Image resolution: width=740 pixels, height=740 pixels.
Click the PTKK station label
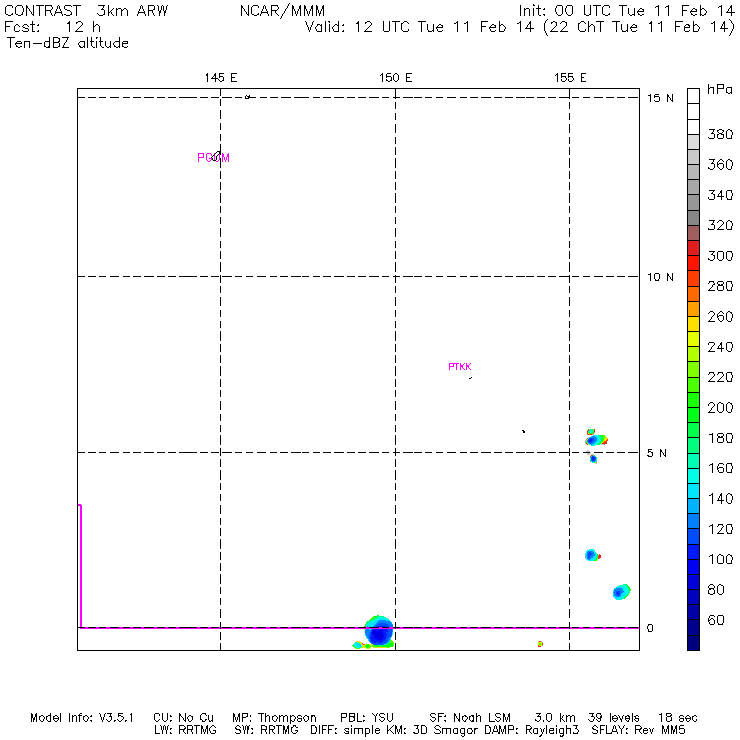click(x=460, y=367)
